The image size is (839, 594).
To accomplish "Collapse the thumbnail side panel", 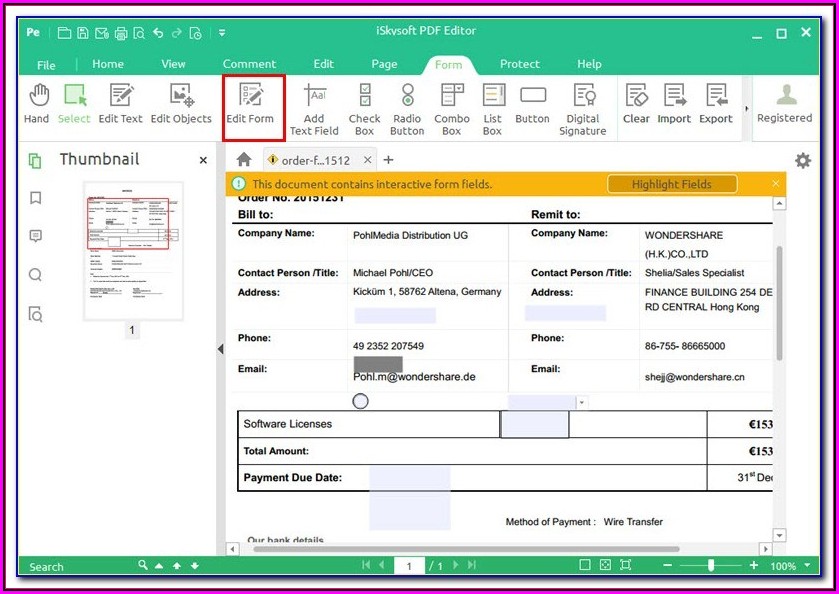I will [x=220, y=348].
